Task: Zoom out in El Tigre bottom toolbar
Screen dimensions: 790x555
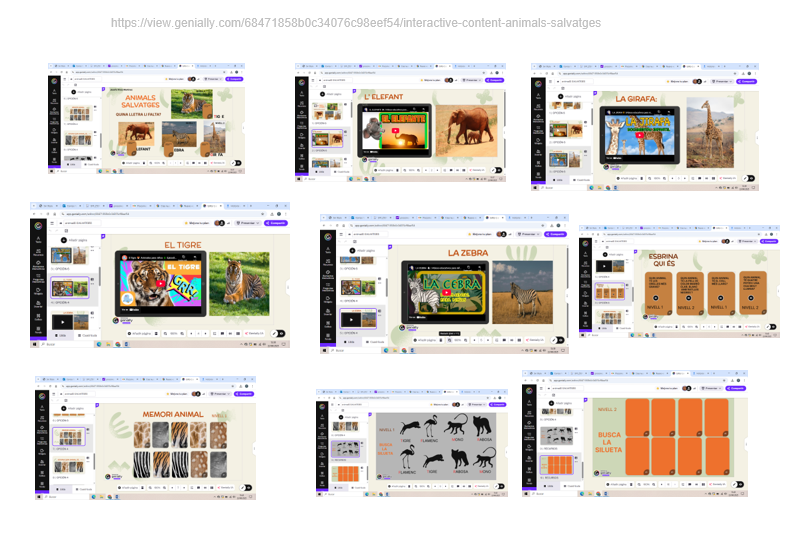Action: point(165,333)
